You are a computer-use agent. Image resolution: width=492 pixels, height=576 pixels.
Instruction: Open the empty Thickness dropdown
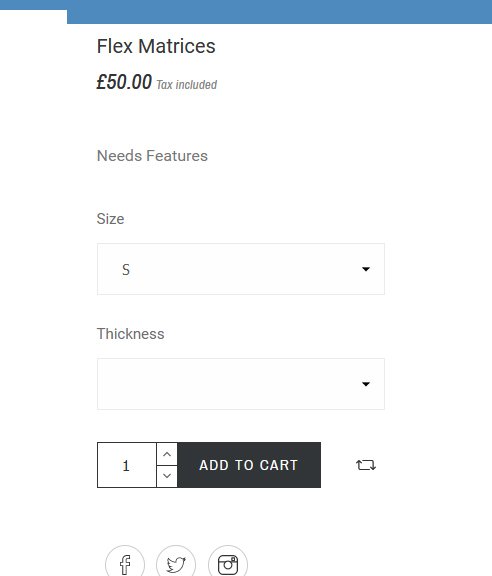241,384
